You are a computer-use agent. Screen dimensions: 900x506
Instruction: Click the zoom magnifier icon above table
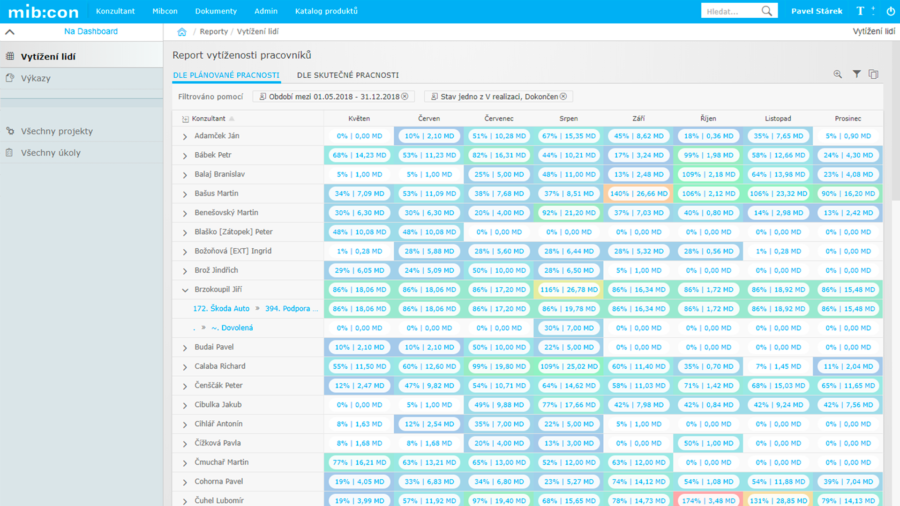(x=838, y=74)
